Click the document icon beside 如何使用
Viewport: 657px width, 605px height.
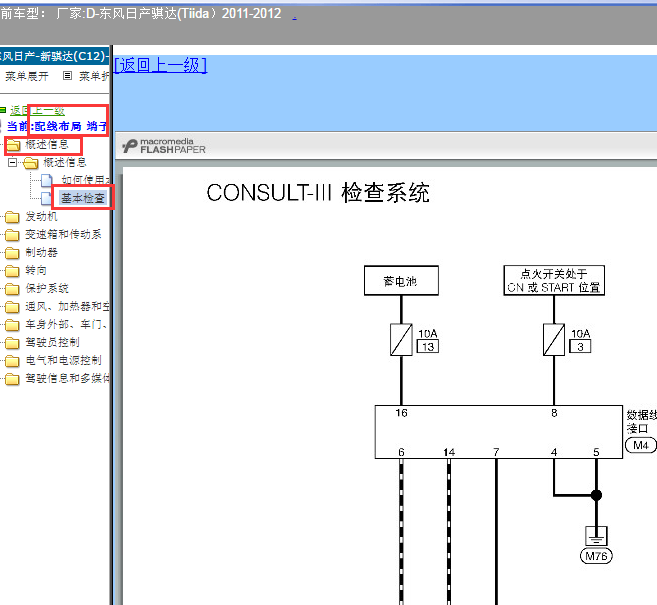[47, 181]
